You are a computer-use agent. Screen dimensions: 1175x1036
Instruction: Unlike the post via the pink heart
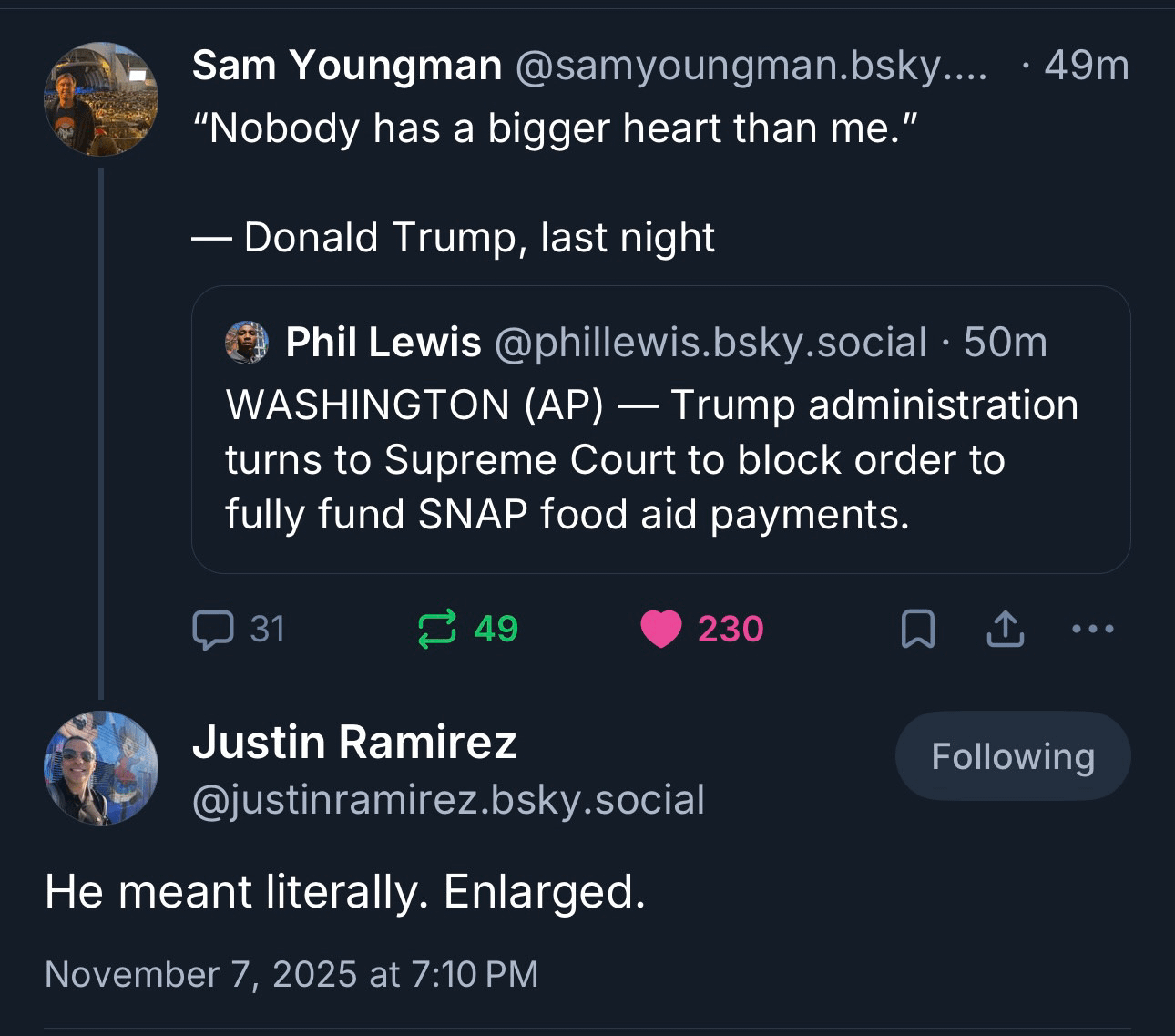[x=661, y=630]
